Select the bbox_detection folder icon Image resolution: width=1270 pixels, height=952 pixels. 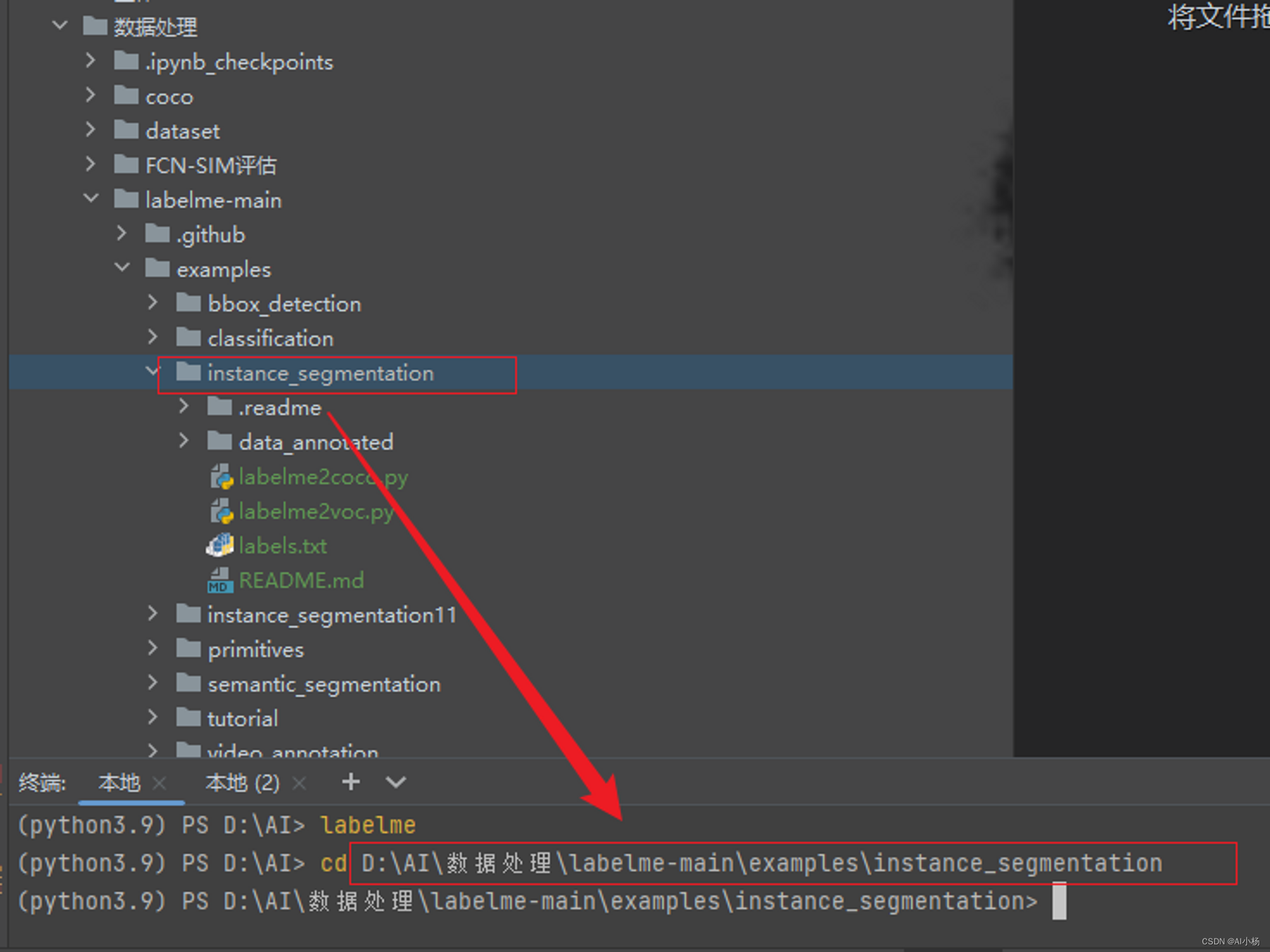coord(188,302)
